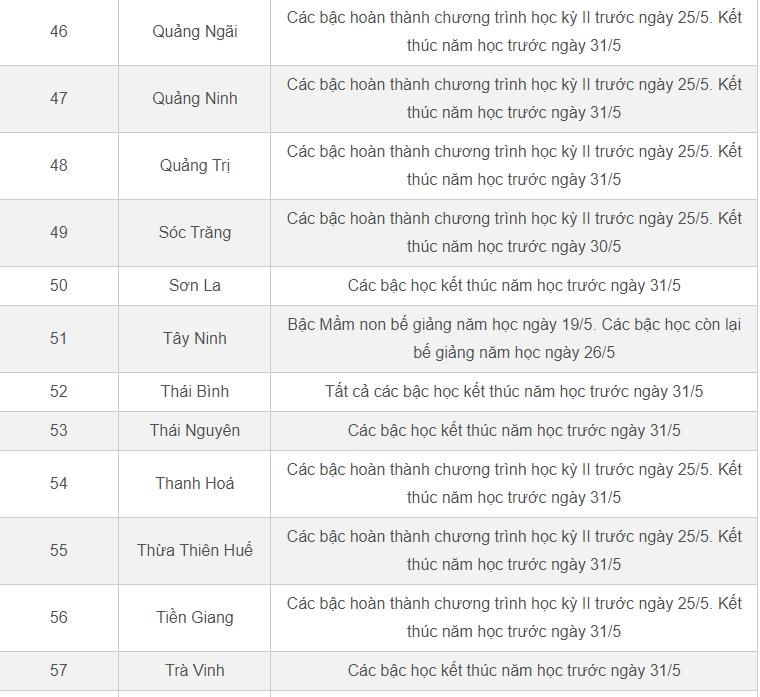This screenshot has width=760, height=697.
Task: Click Tây Ninh's school-closing schedule text
Action: [x=514, y=339]
